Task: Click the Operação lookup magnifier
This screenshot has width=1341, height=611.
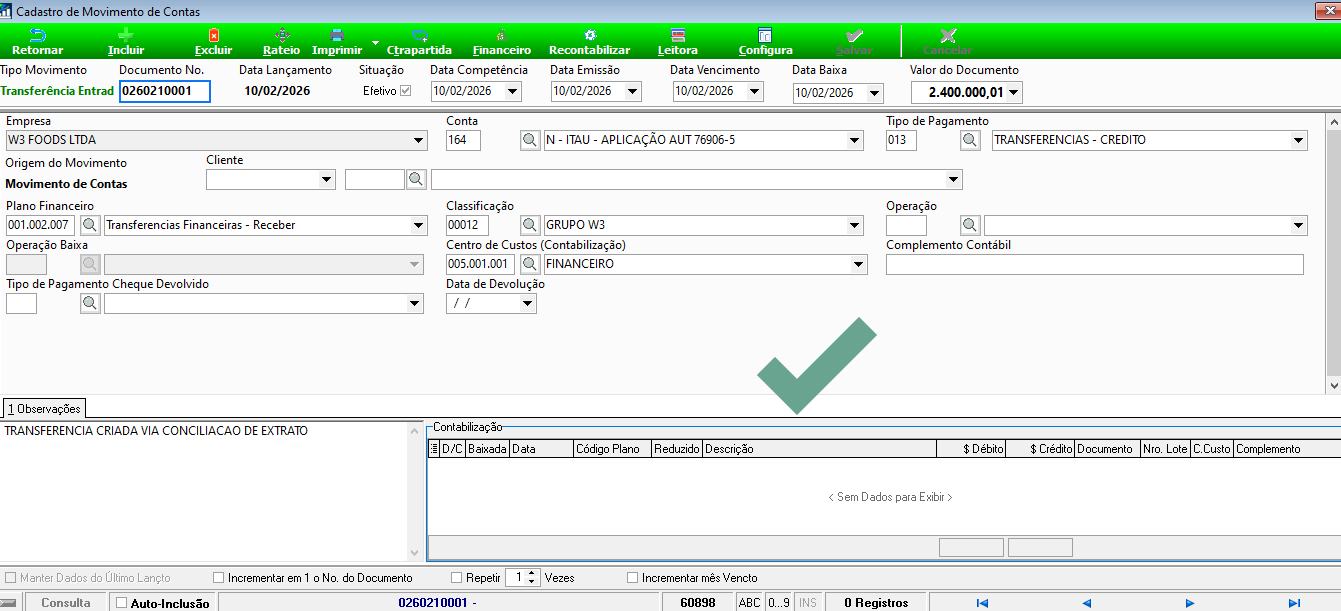Action: pyautogui.click(x=970, y=225)
